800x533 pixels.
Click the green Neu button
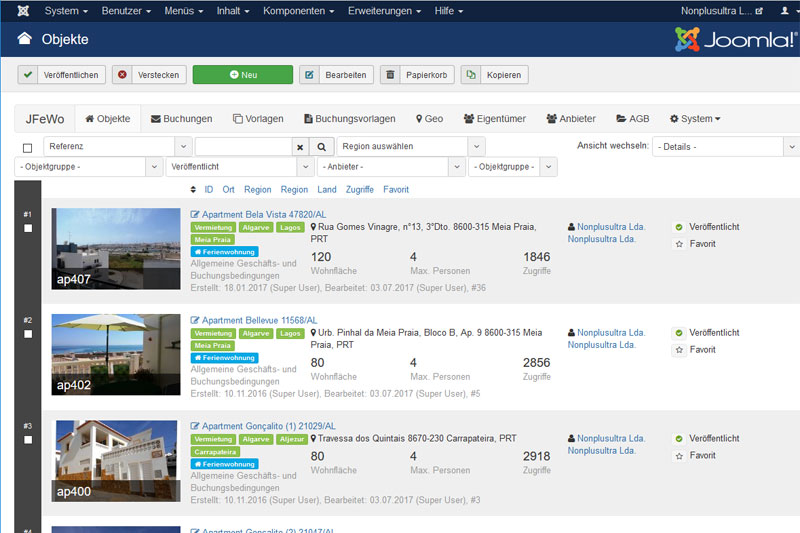(243, 74)
